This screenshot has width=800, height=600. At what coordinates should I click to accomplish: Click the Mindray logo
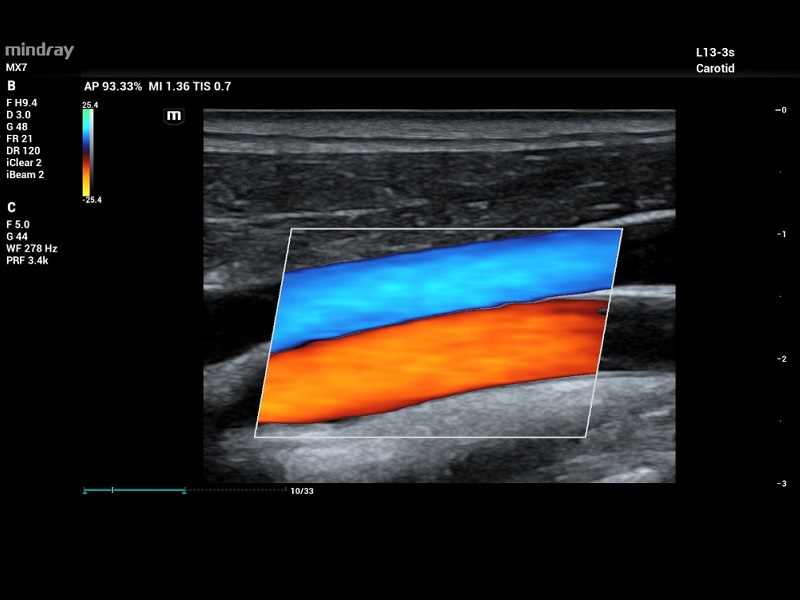(x=40, y=50)
